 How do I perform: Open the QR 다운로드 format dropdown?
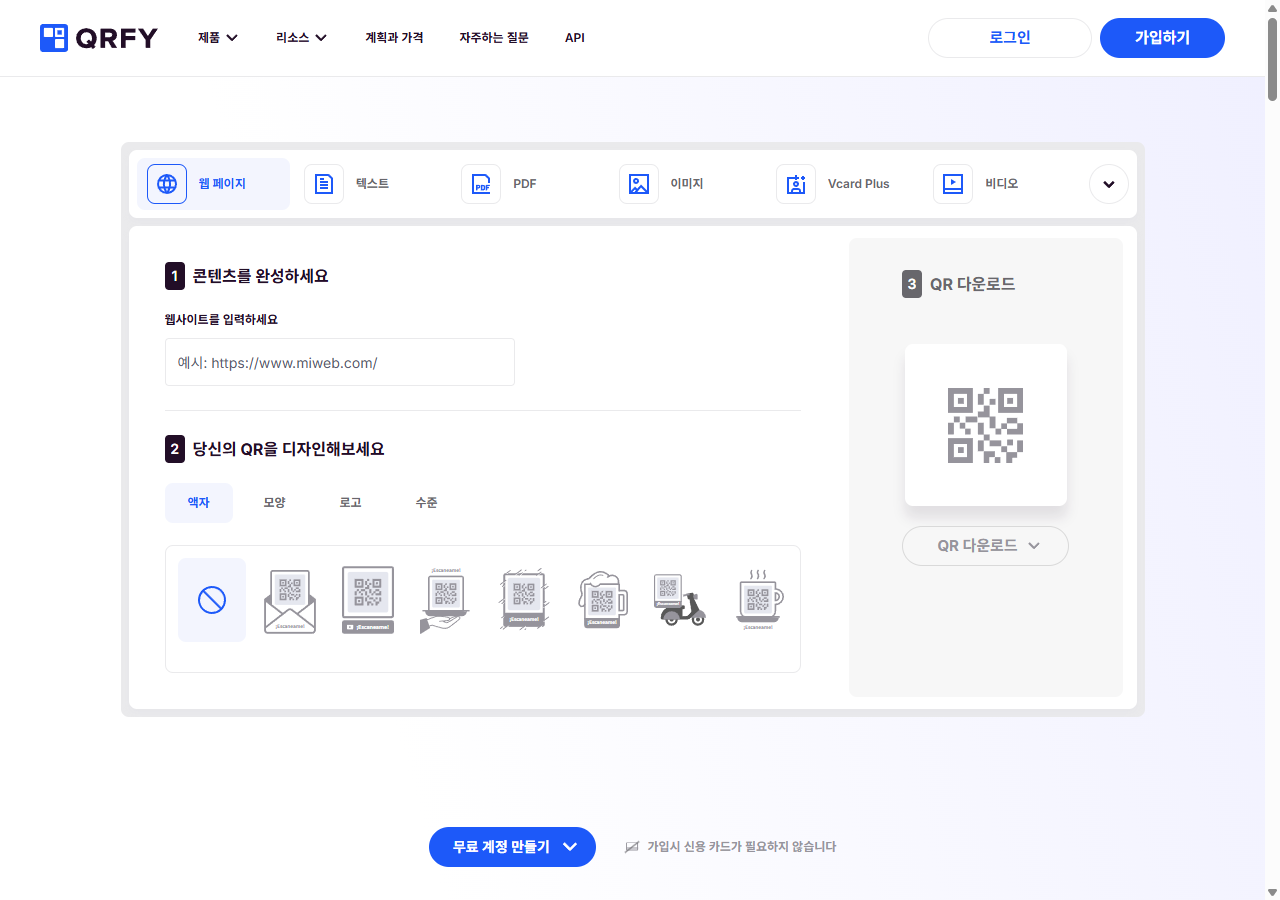point(985,545)
